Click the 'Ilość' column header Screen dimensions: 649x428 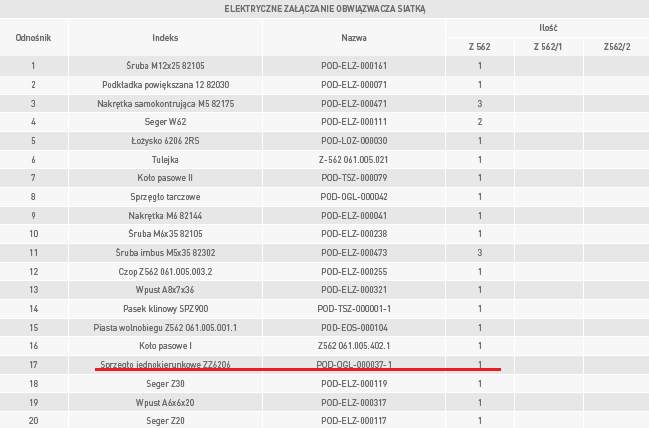[x=547, y=26]
